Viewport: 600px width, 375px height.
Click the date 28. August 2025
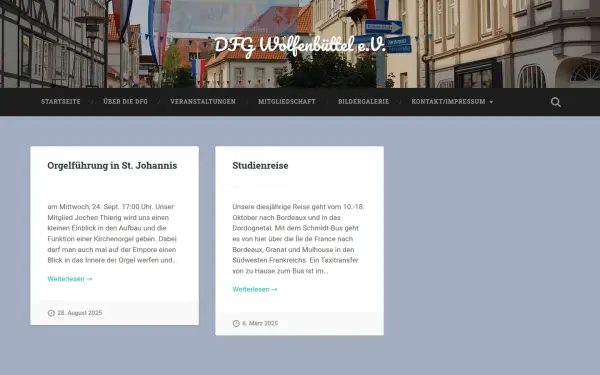[80, 313]
